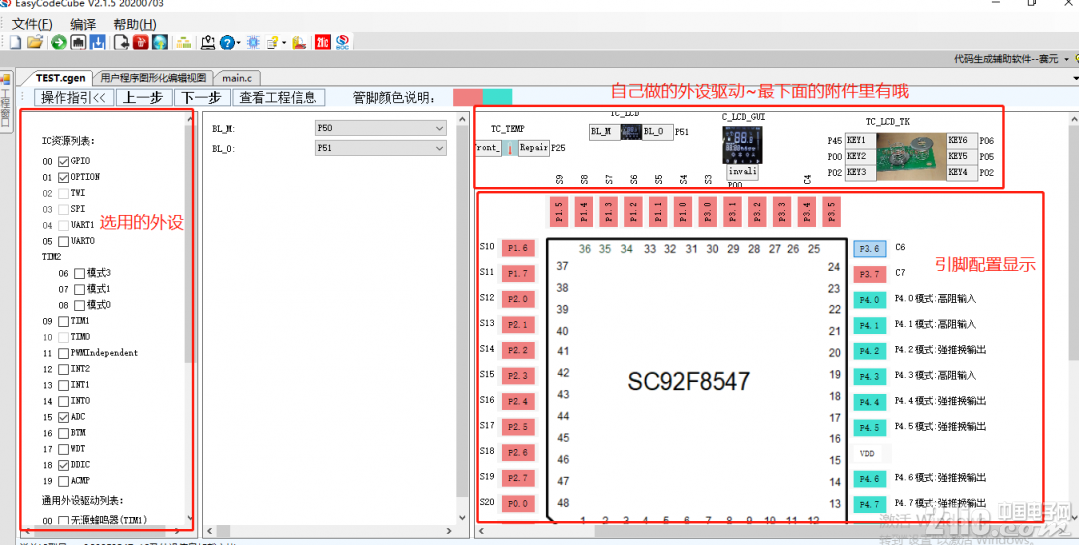Enable TIM2 模式3 checkbox
1079x545 pixels.
point(79,273)
